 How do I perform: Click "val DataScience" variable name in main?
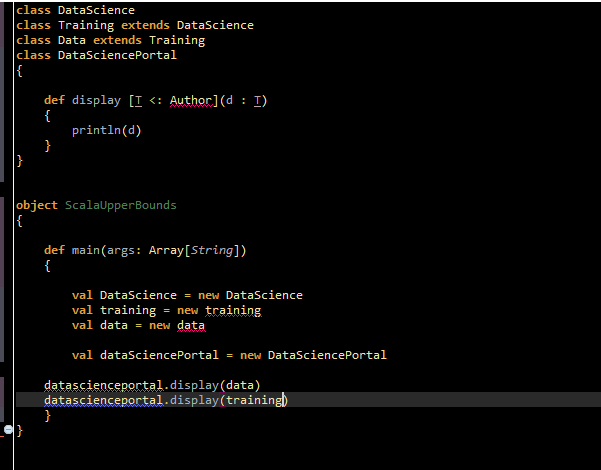click(x=138, y=295)
